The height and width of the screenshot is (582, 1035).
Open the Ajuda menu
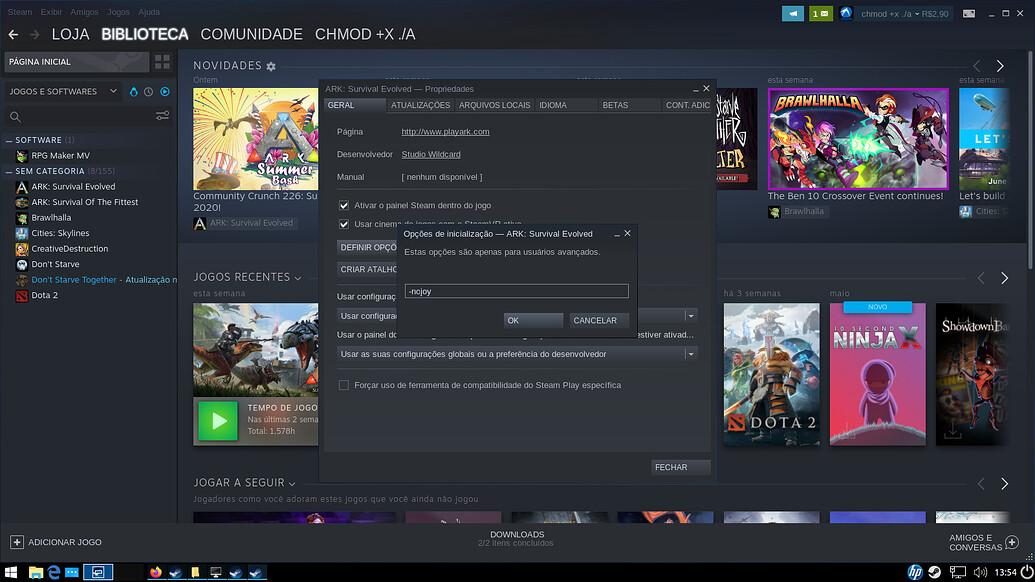pos(149,12)
